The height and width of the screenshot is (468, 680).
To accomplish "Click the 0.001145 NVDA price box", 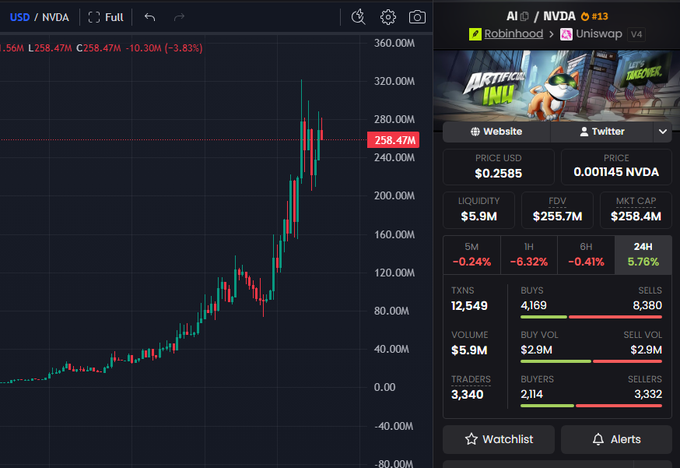I will (616, 167).
